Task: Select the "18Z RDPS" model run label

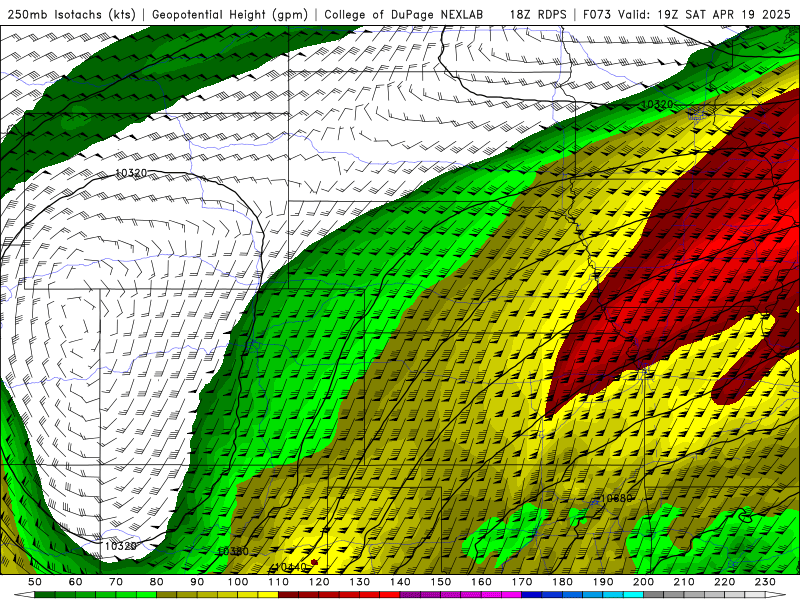Action: 538,14
